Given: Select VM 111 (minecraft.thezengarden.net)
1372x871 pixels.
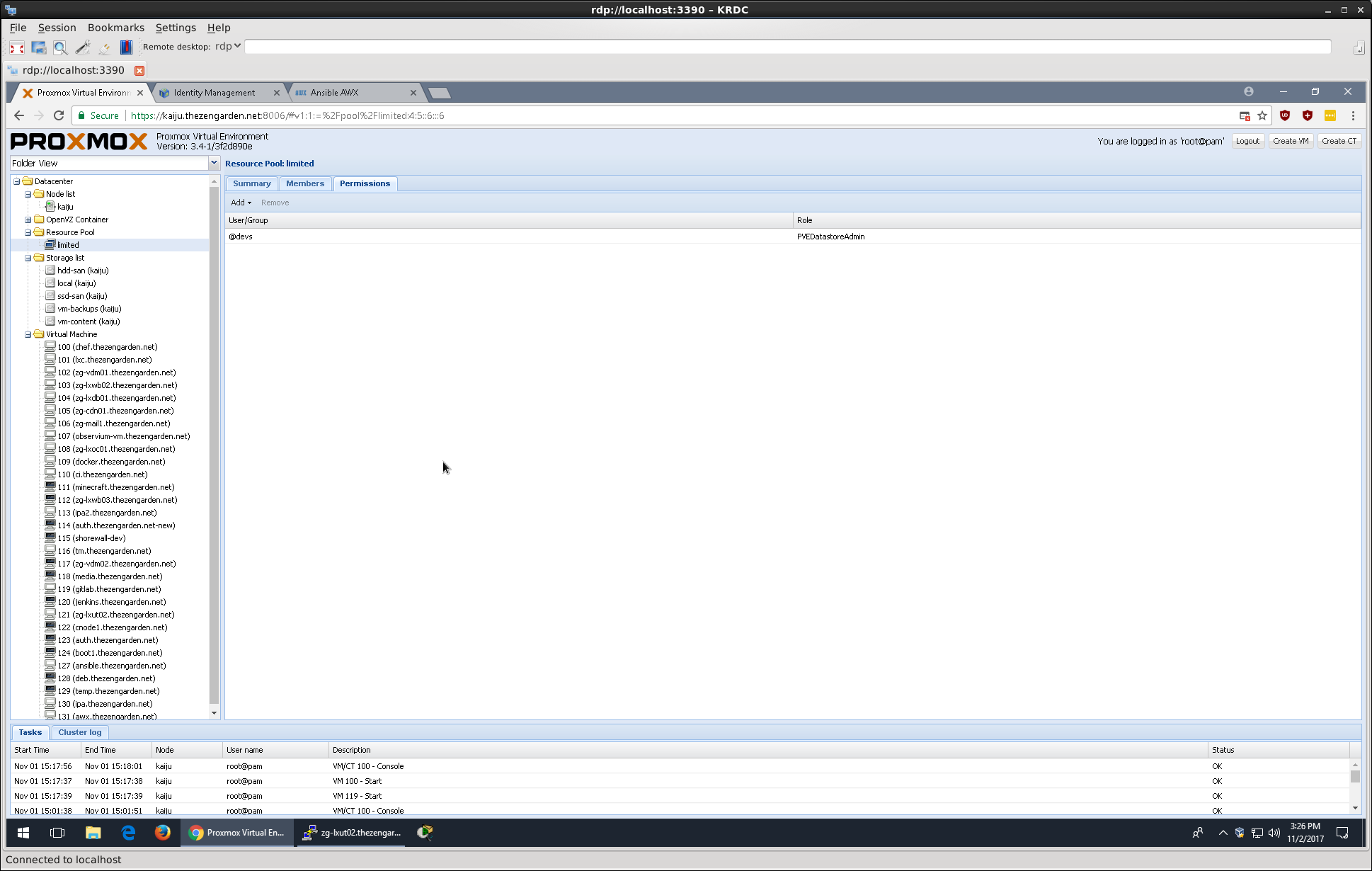Looking at the screenshot, I should pyautogui.click(x=116, y=487).
